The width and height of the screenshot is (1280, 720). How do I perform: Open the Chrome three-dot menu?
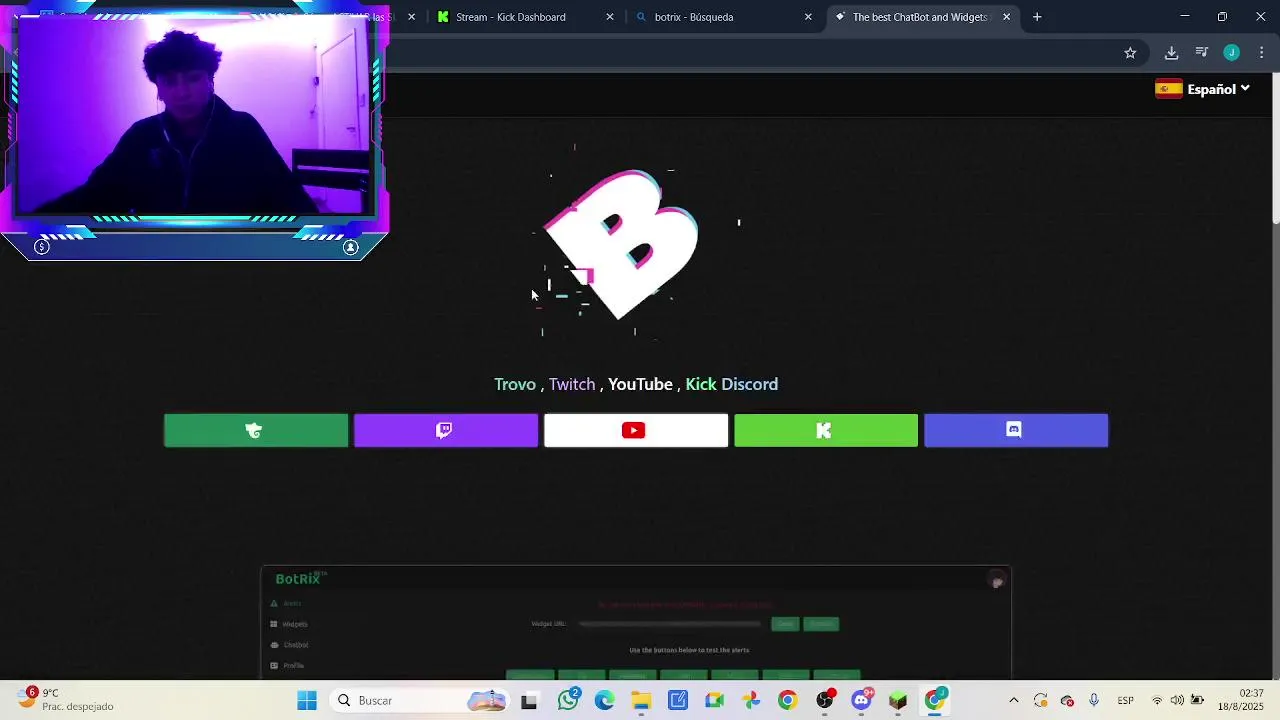tap(1261, 53)
